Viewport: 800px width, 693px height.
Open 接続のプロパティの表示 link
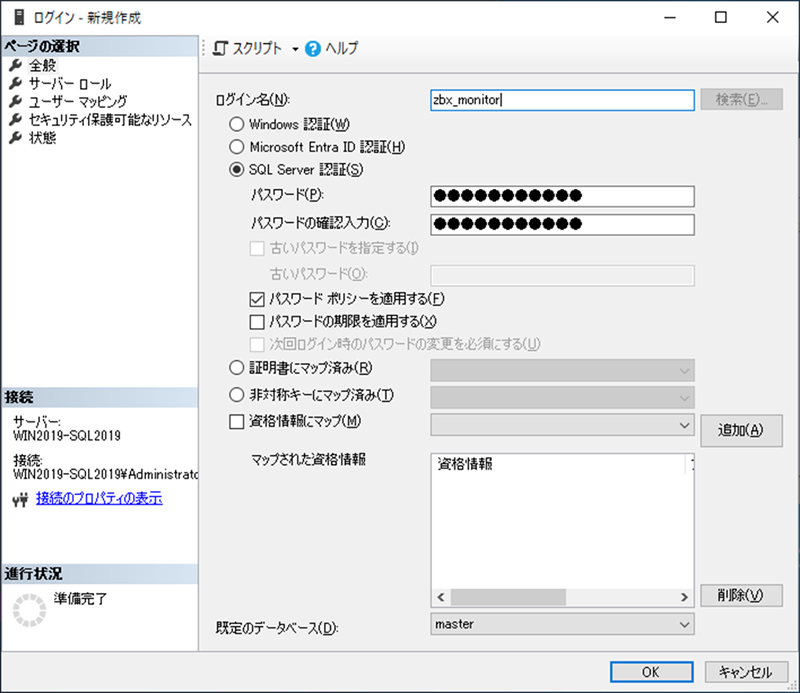[99, 499]
